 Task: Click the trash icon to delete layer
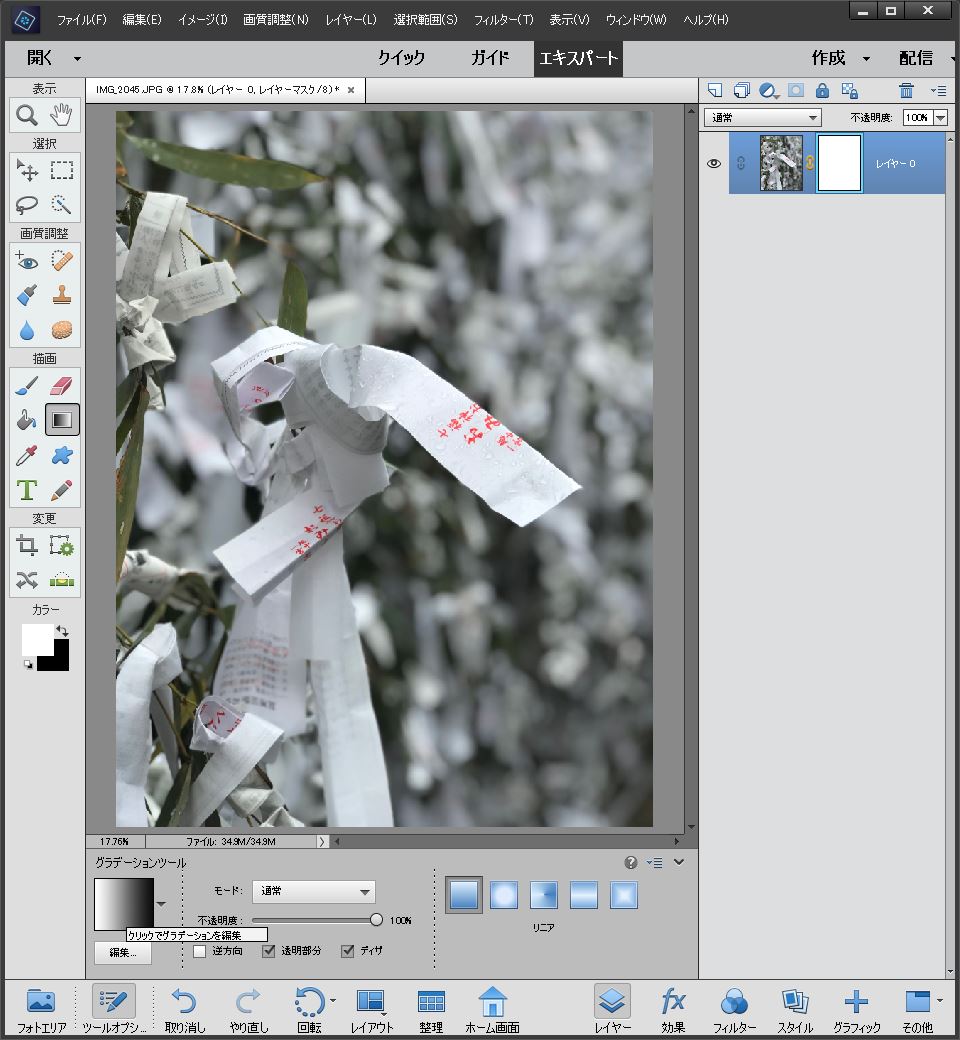(x=906, y=90)
